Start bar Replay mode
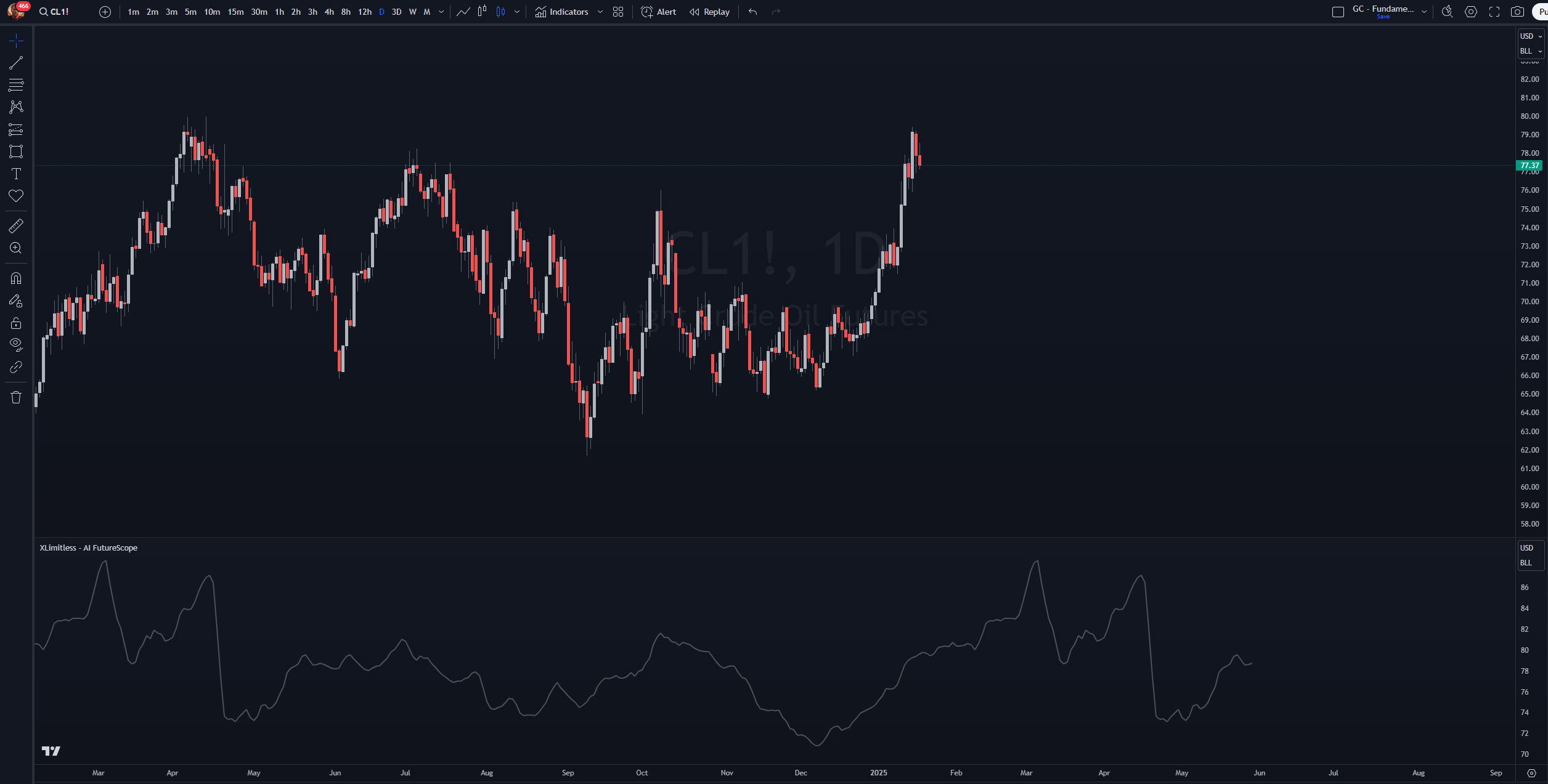This screenshot has width=1548, height=784. 709,12
